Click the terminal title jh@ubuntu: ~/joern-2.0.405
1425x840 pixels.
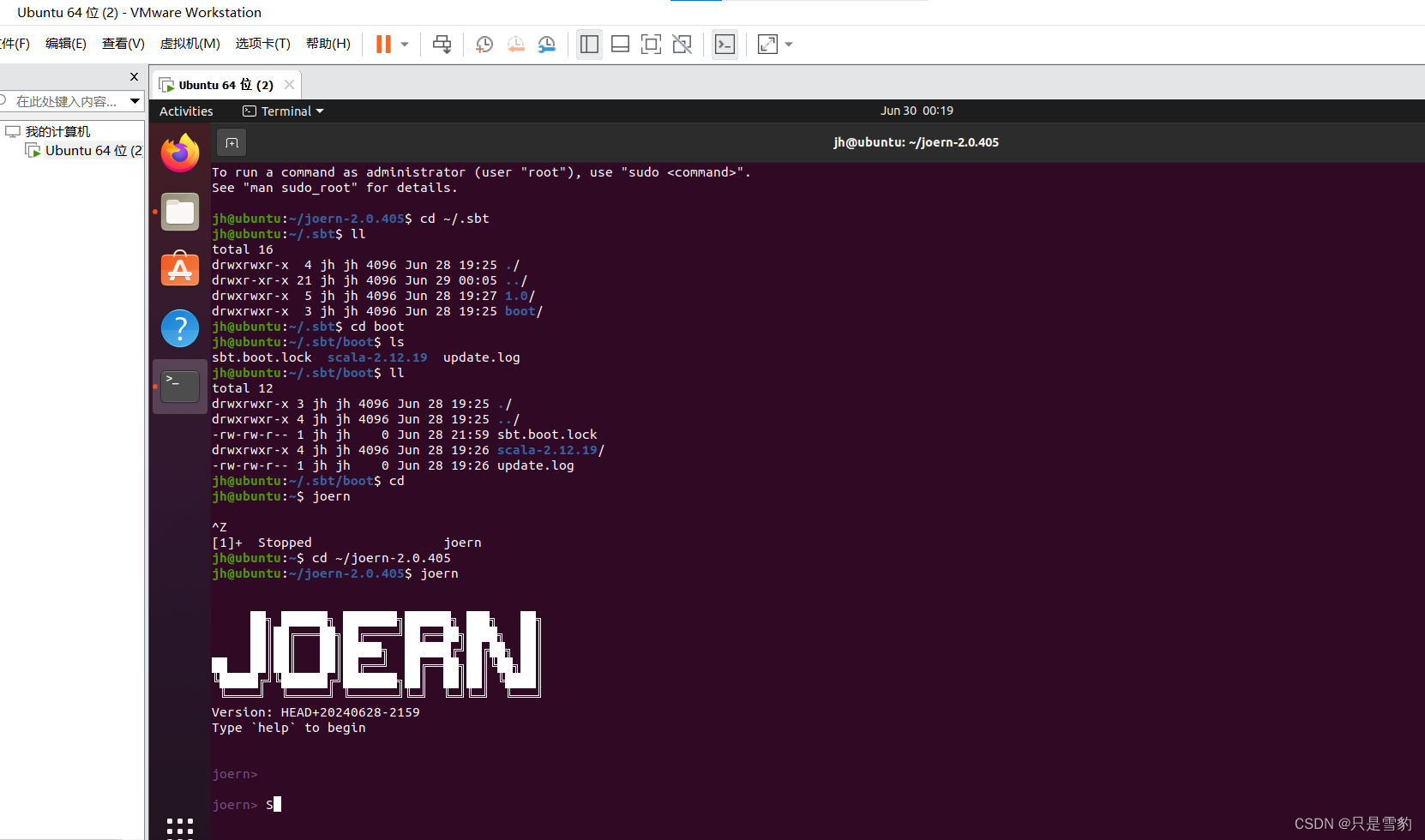916,142
